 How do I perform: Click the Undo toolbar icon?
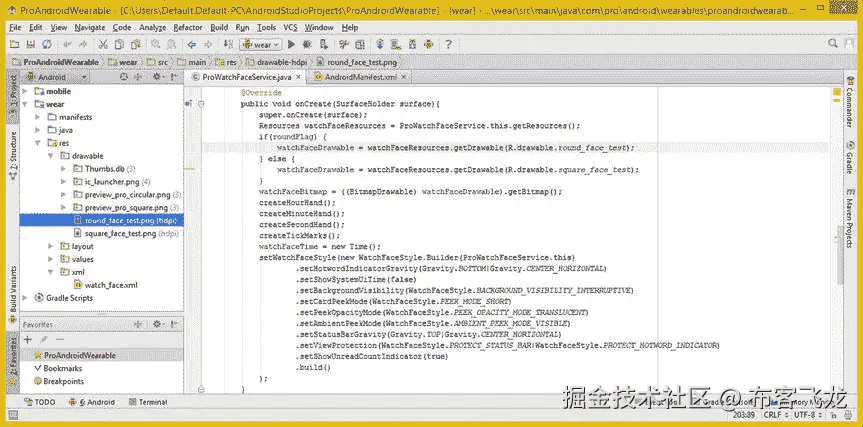coord(68,45)
